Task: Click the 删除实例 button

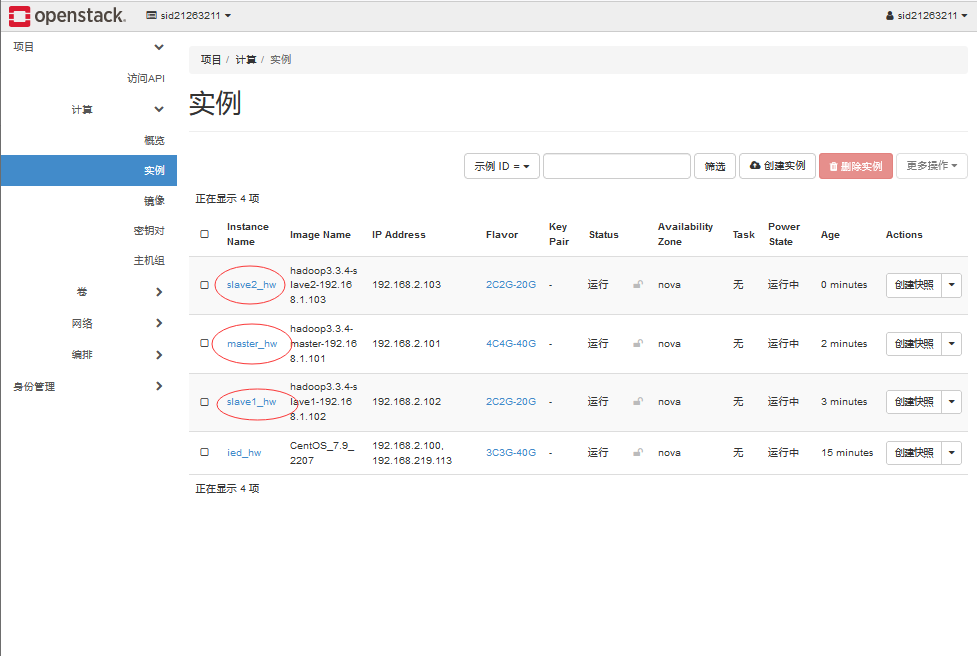Action: click(855, 166)
